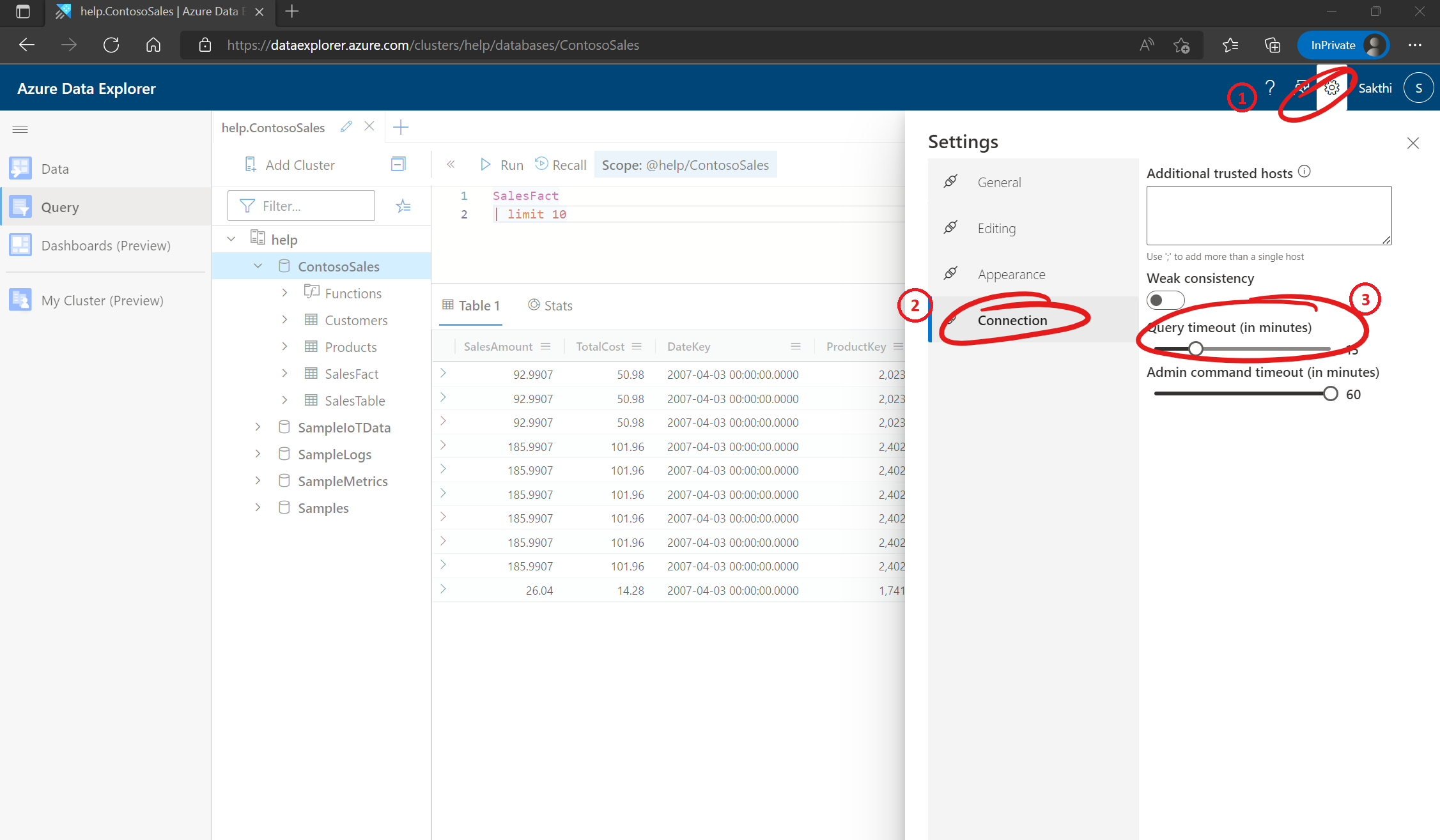Open the General settings section
Viewport: 1440px width, 840px height.
[999, 183]
